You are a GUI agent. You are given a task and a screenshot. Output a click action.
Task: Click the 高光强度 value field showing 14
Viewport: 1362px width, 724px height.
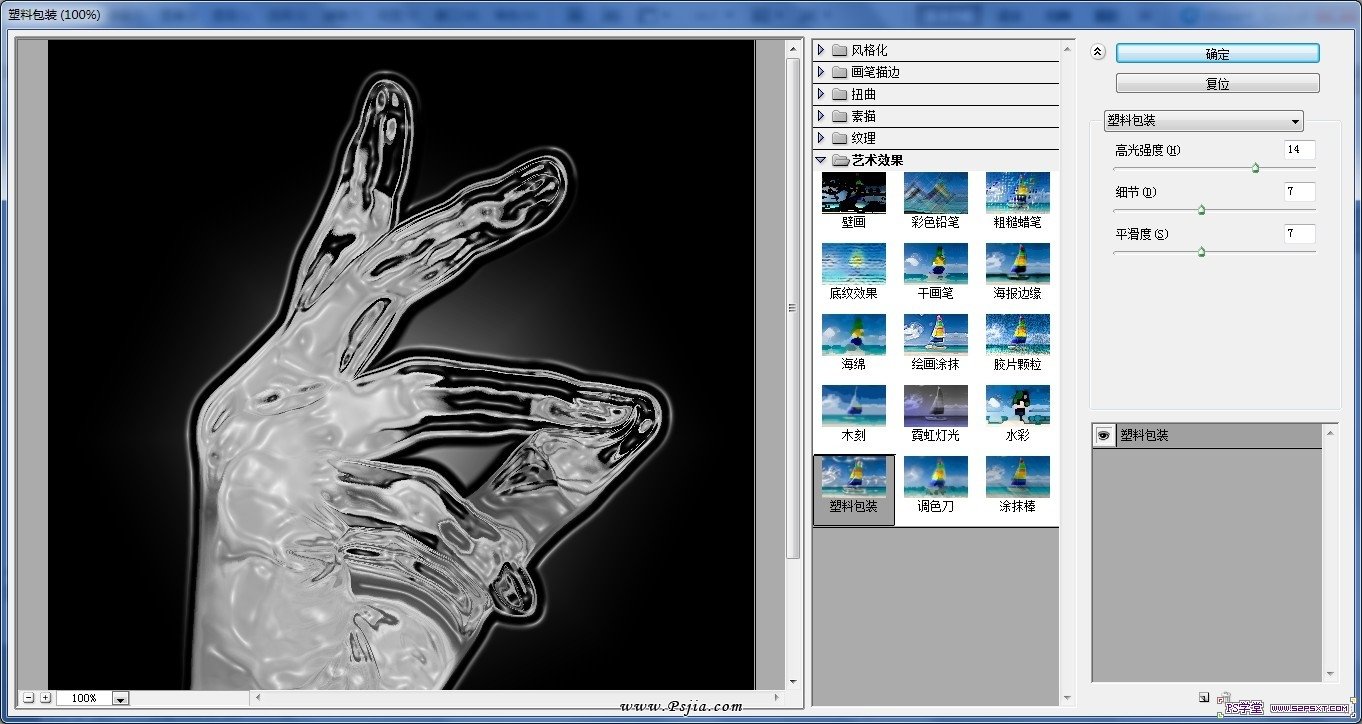[1300, 150]
